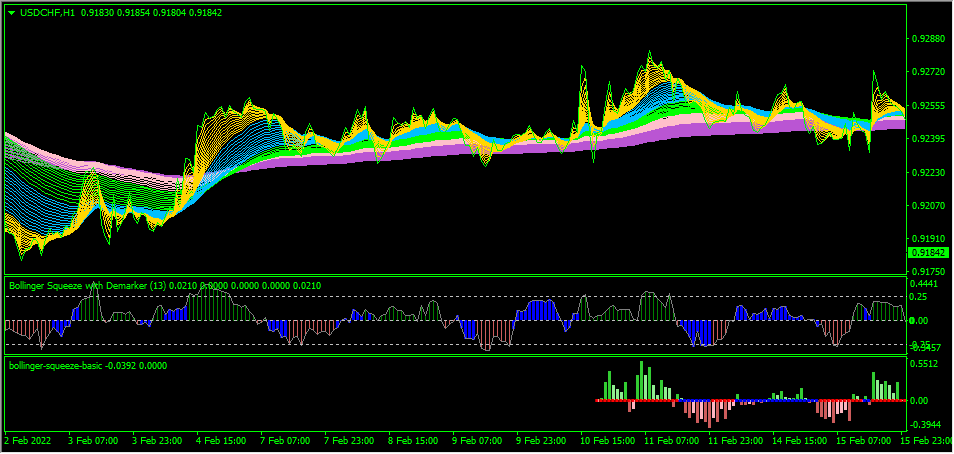Click the 4 Feb 15:00 time label

pos(221,440)
